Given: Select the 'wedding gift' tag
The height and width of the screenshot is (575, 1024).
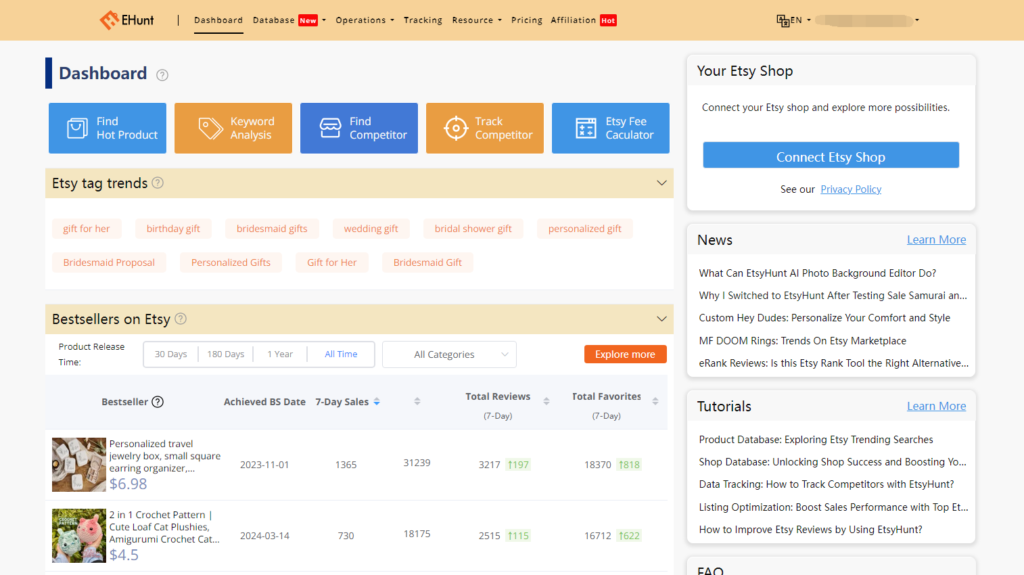Looking at the screenshot, I should click(371, 229).
